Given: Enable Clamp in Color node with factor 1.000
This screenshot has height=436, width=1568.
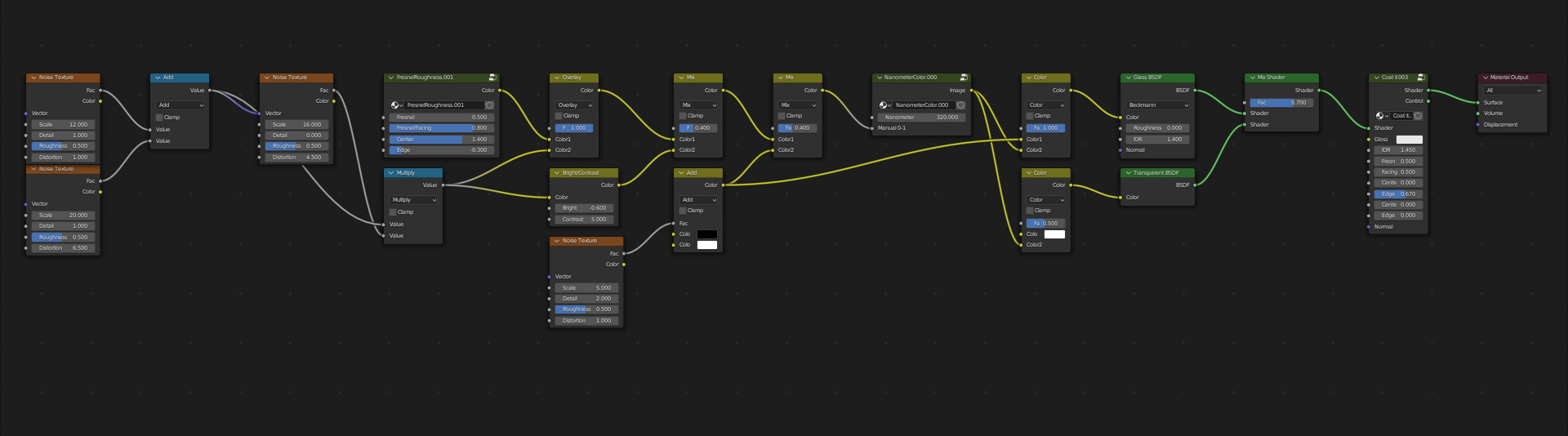Looking at the screenshot, I should (1031, 116).
